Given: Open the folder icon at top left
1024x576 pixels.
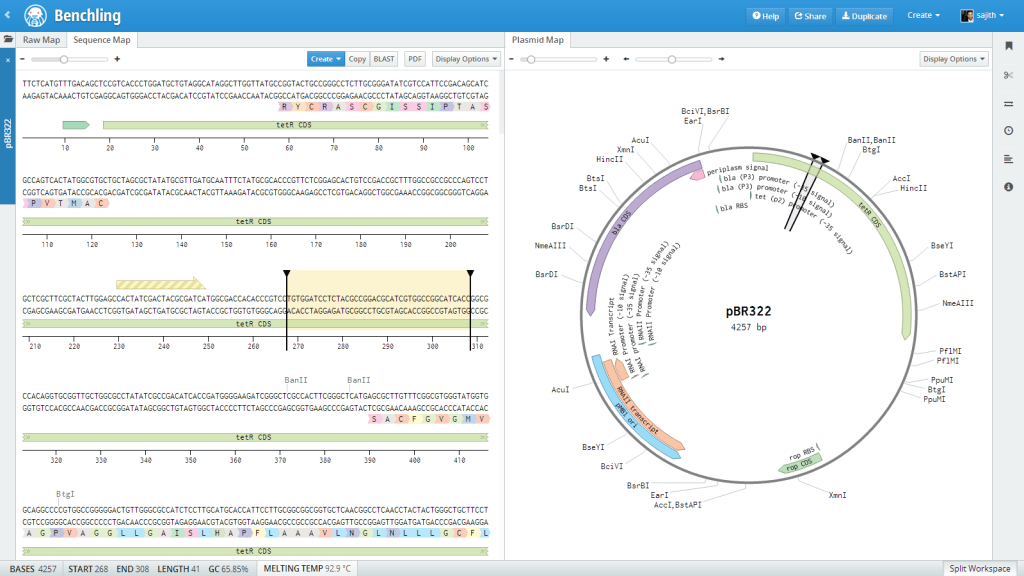Looking at the screenshot, I should point(8,40).
